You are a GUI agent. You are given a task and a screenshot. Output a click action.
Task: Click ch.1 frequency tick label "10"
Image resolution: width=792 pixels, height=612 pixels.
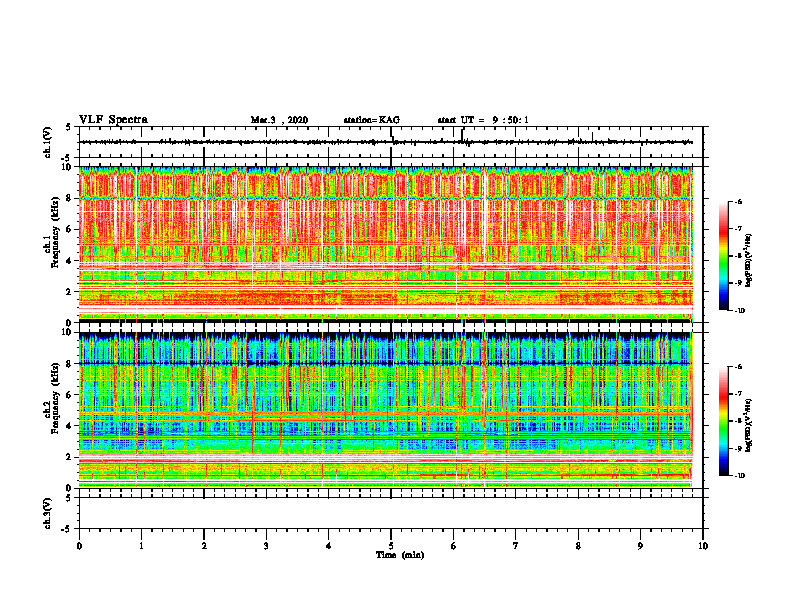pos(68,167)
